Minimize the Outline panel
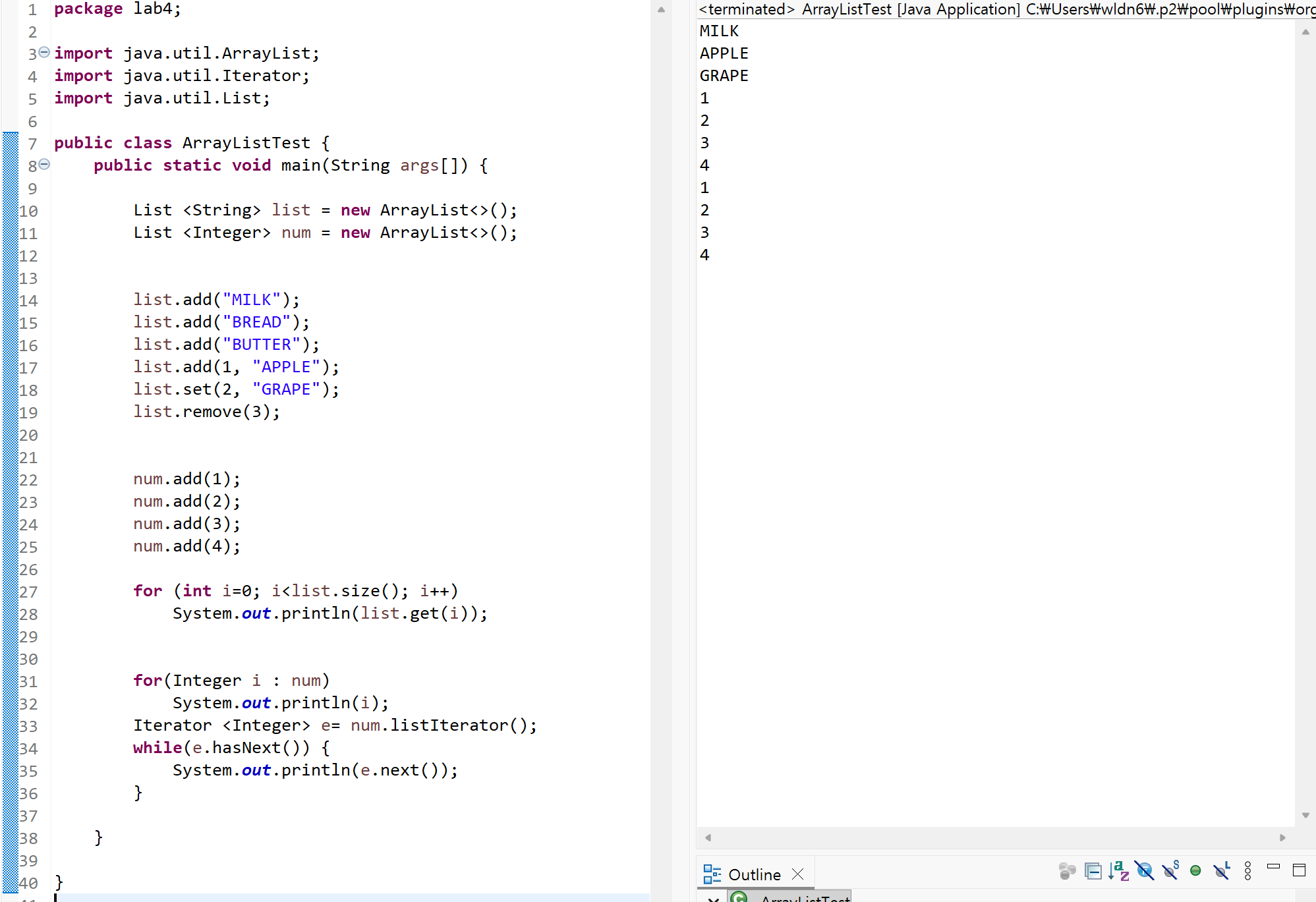 tap(1273, 866)
